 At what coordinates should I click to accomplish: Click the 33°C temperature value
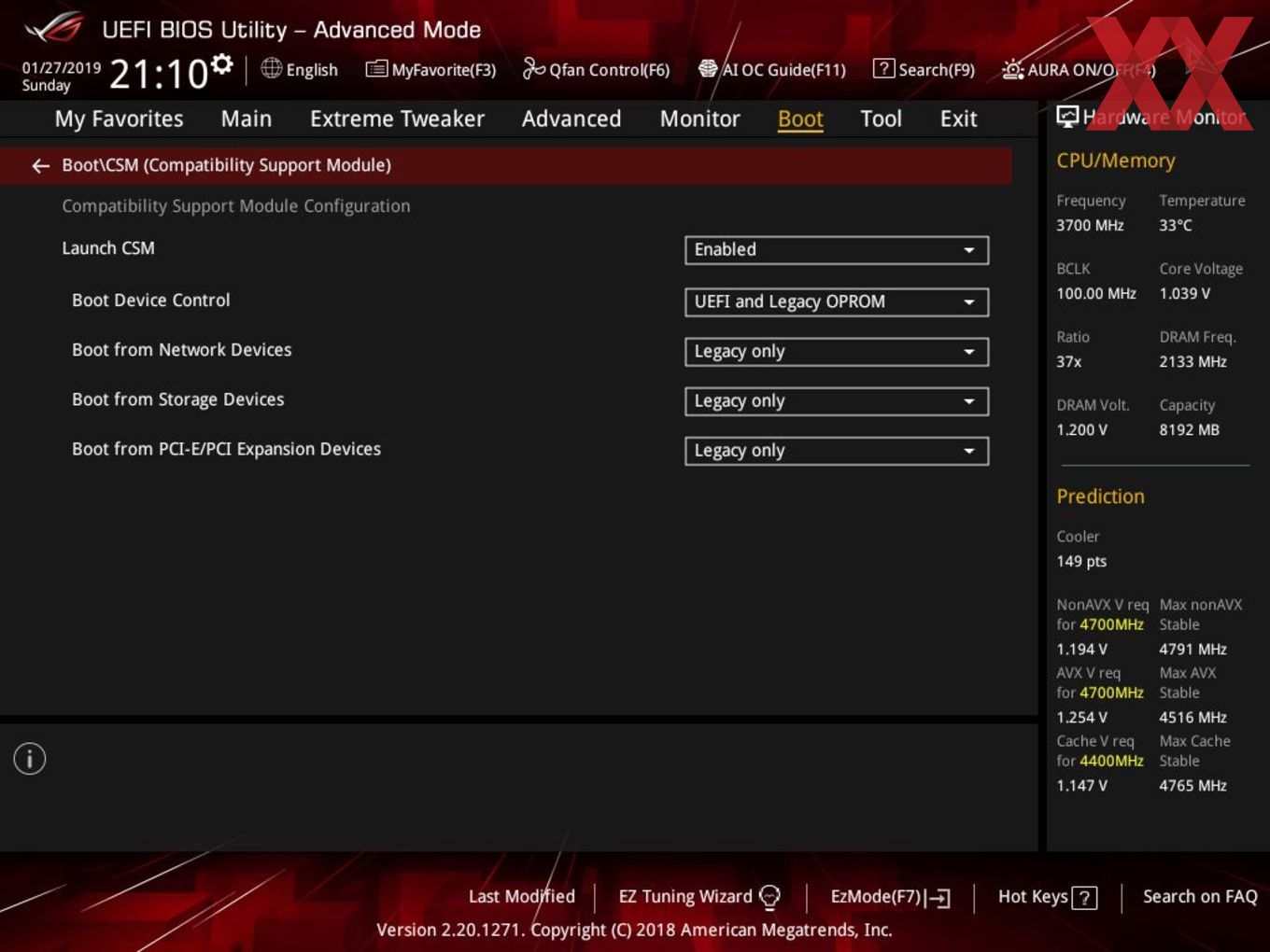1176,226
